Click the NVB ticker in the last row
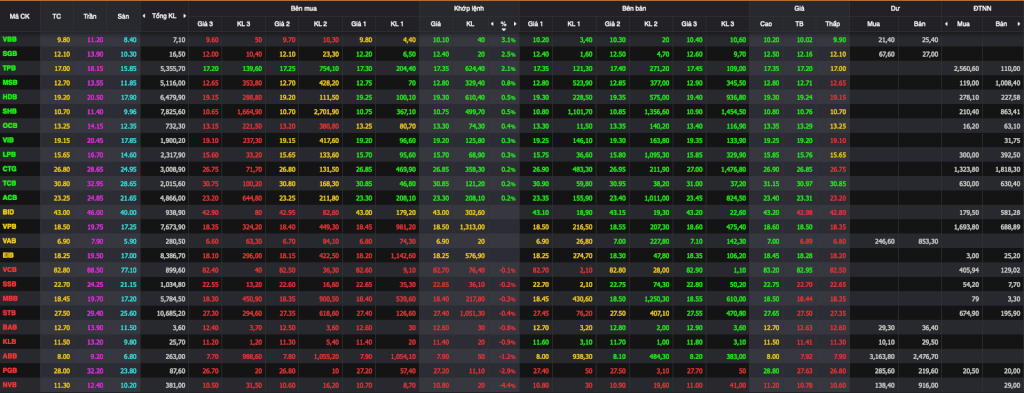1024x393 pixels. click(x=10, y=385)
